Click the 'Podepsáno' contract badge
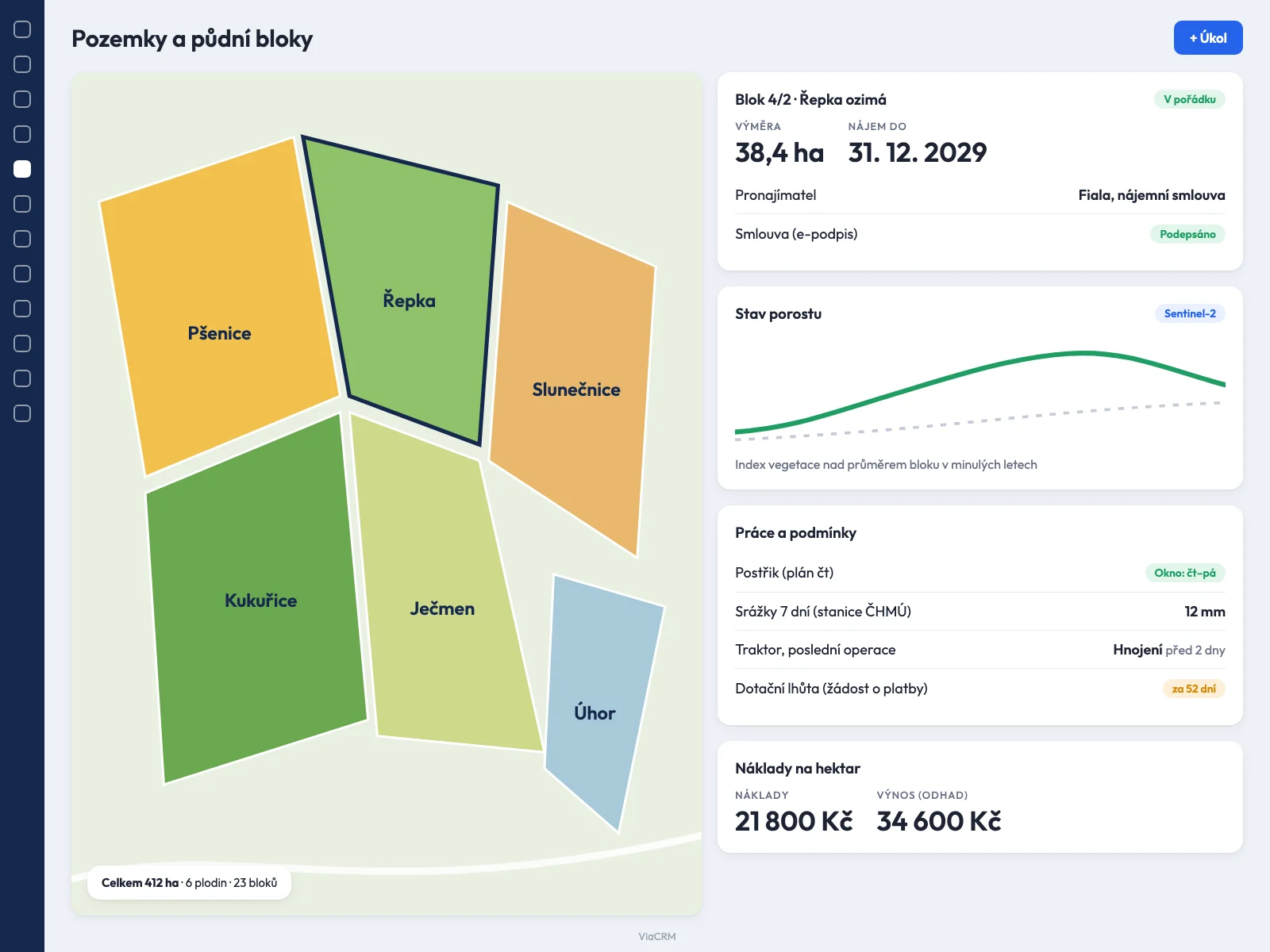This screenshot has height=952, width=1270. [x=1187, y=234]
